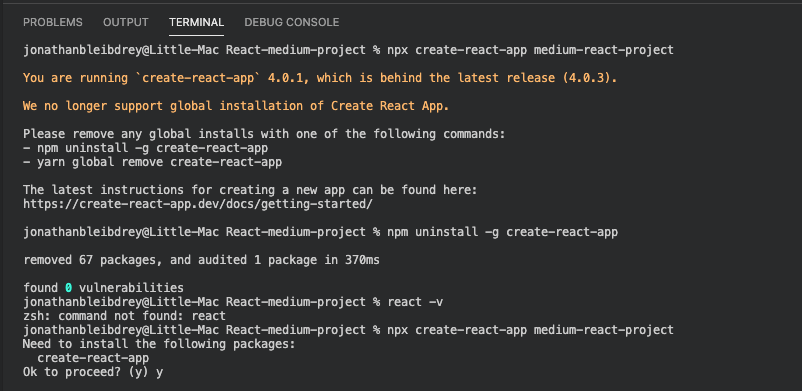Screen dimensions: 802x391
Task: Open the OUTPUT tab
Action: click(x=126, y=23)
